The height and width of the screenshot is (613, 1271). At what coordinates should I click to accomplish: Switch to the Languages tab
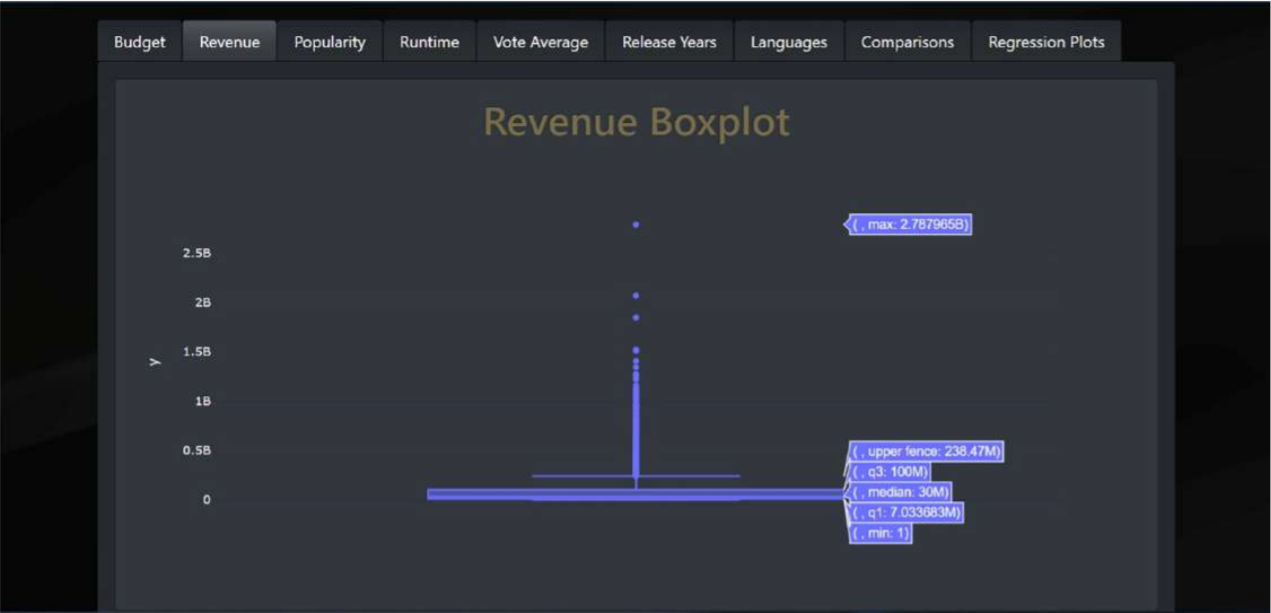point(789,42)
